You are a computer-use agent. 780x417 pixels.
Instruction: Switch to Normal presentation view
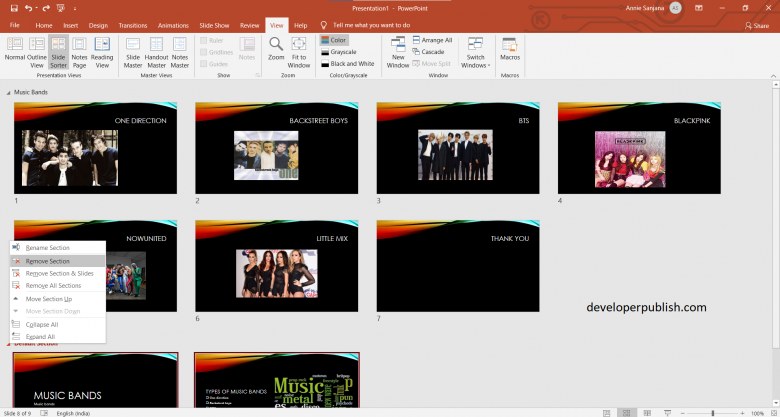14,50
